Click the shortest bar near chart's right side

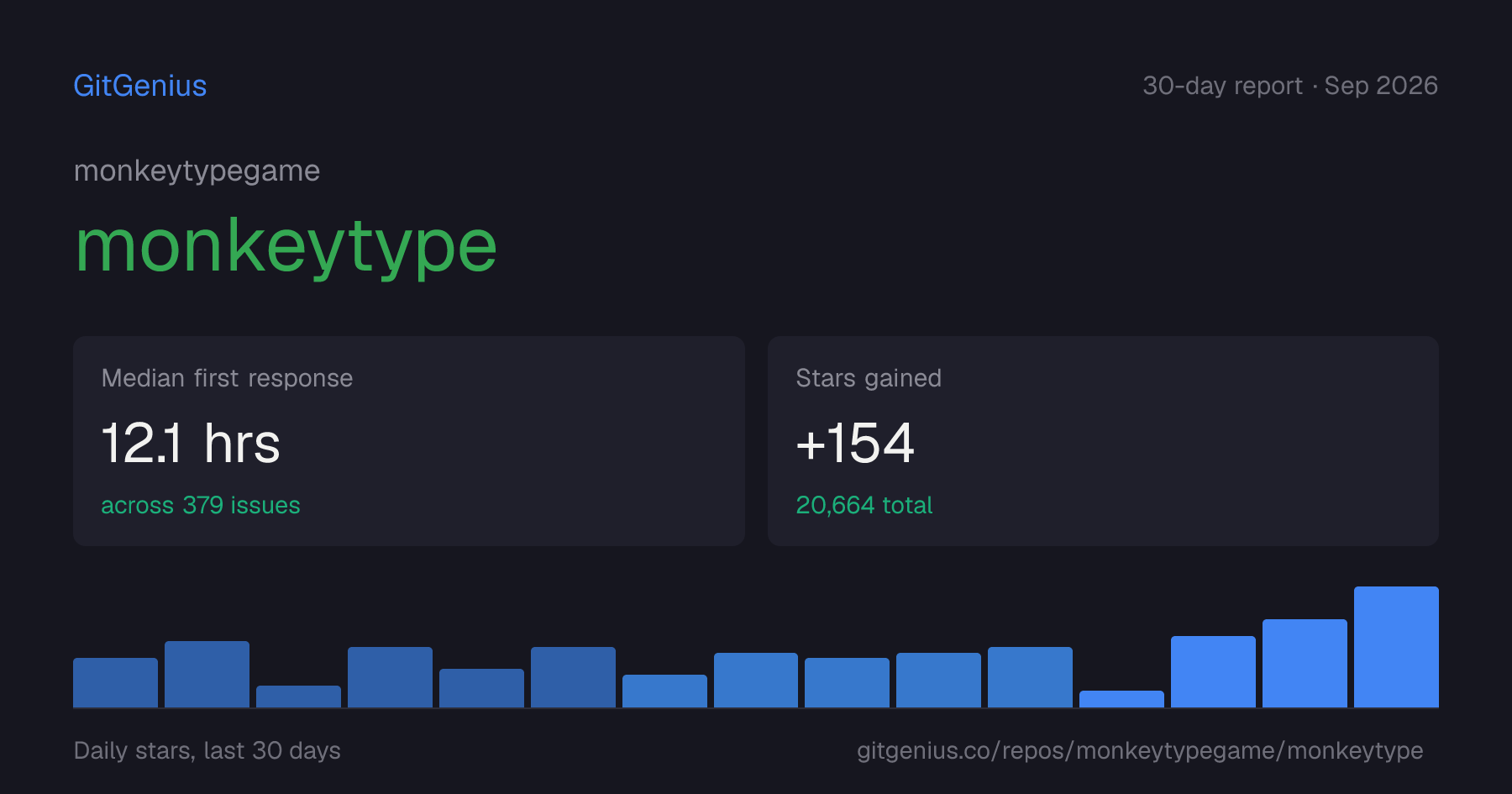[1121, 699]
